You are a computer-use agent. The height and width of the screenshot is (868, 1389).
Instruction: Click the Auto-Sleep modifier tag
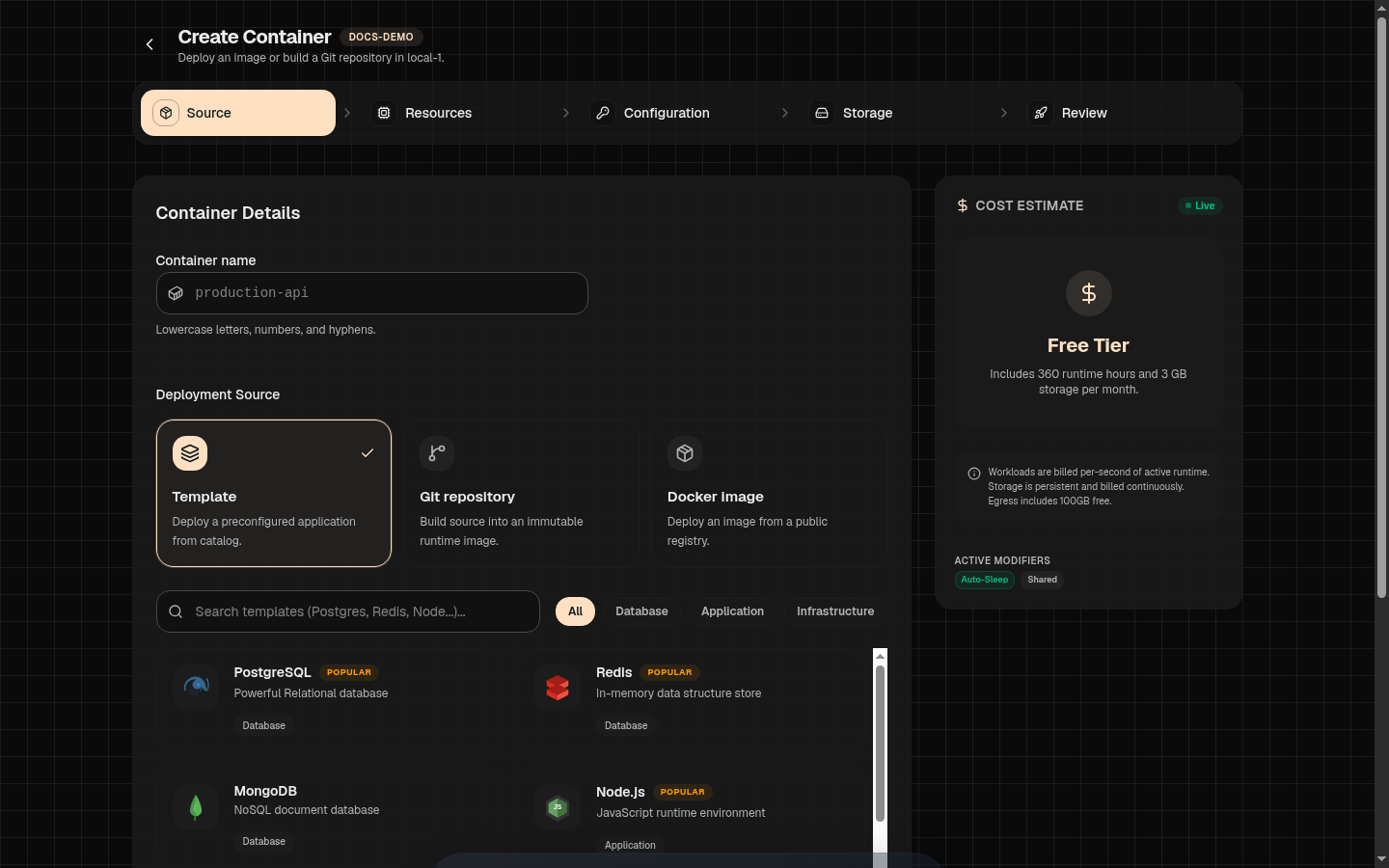(x=984, y=580)
